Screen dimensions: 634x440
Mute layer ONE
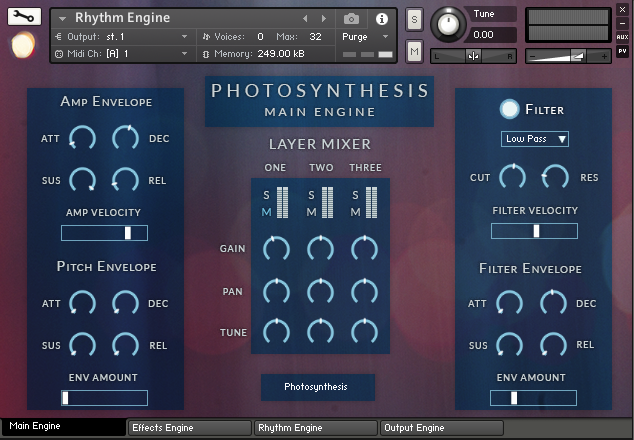coord(266,212)
